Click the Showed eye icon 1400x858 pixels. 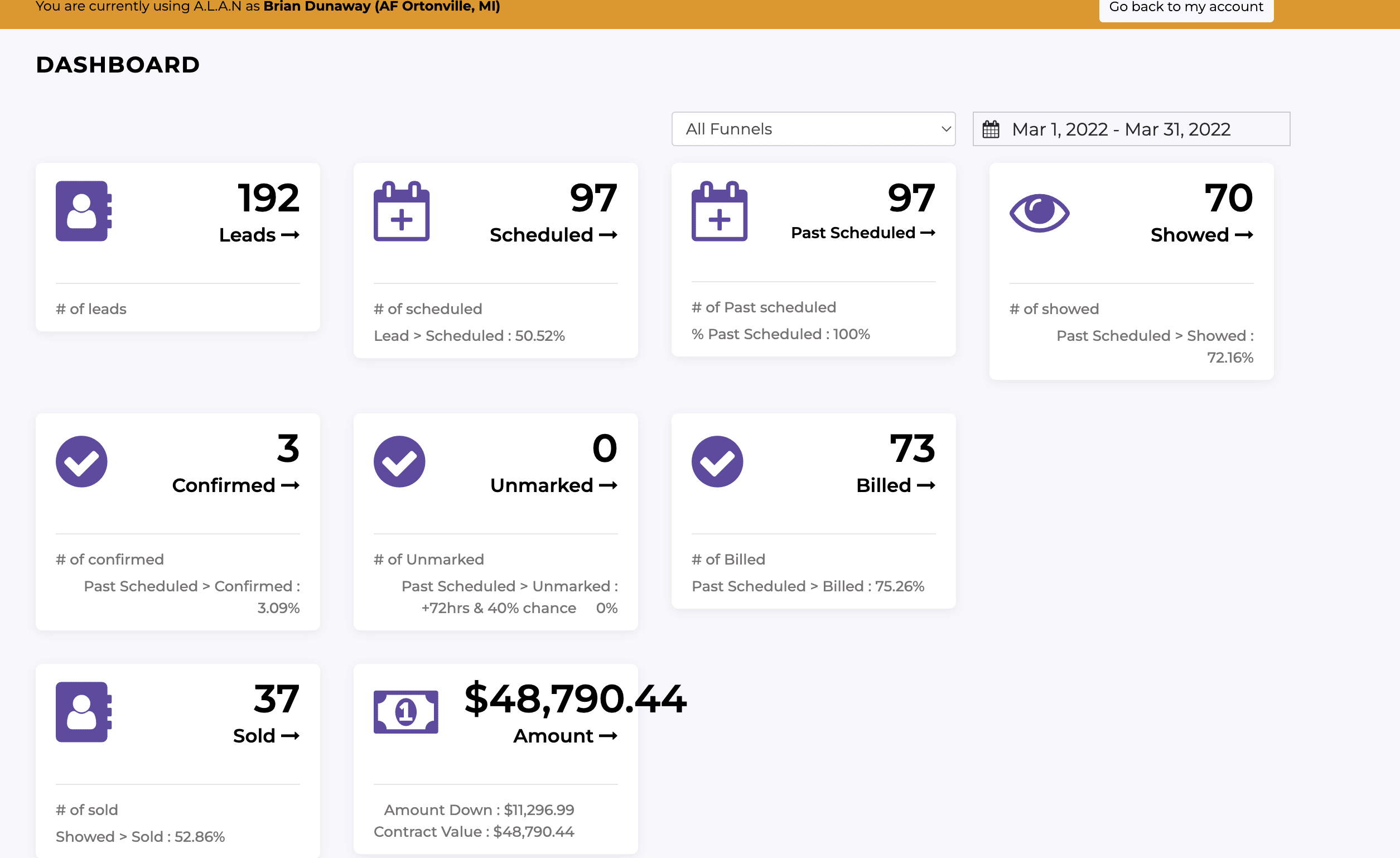[1039, 213]
